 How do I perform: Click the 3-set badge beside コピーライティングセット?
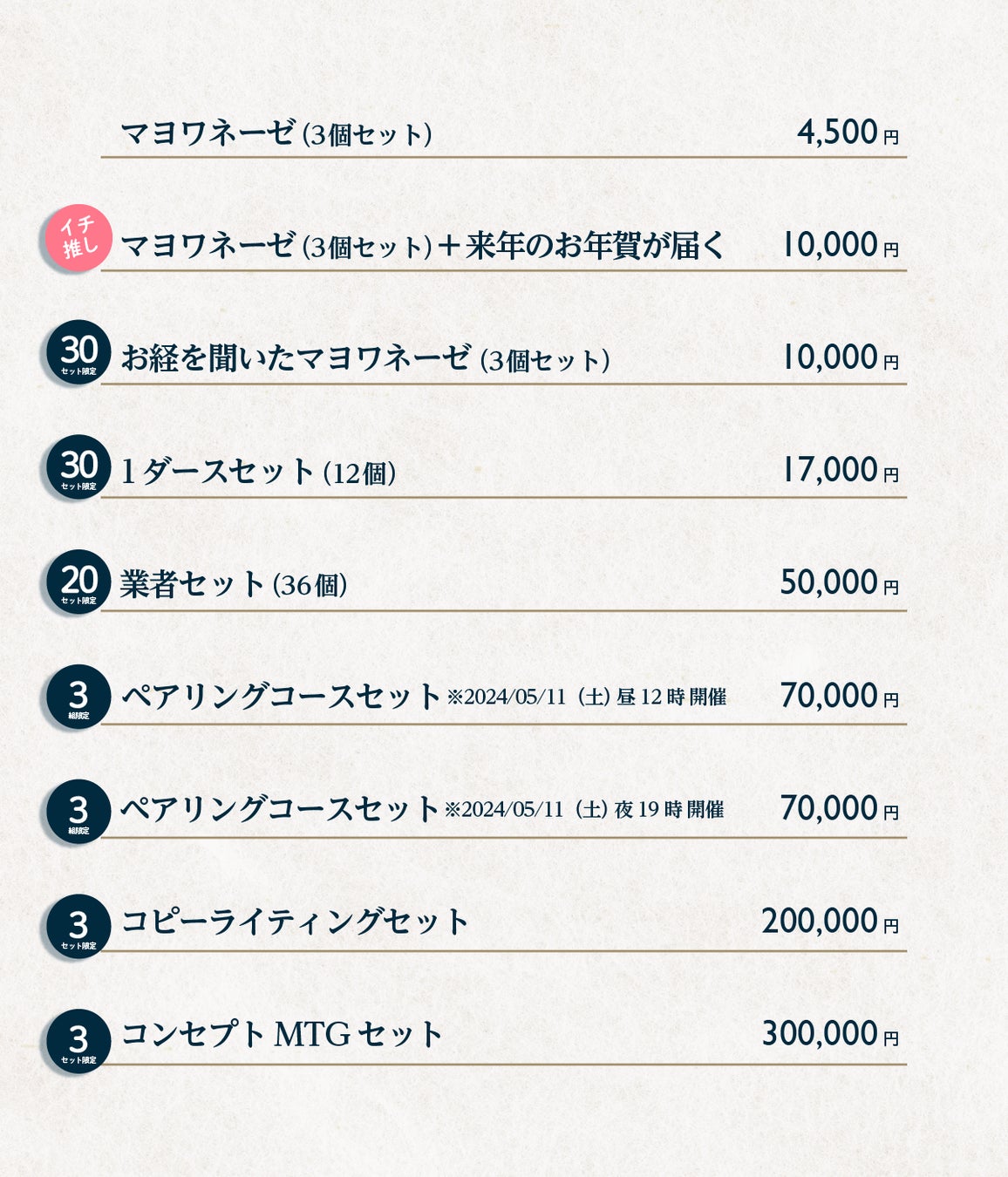click(x=78, y=926)
